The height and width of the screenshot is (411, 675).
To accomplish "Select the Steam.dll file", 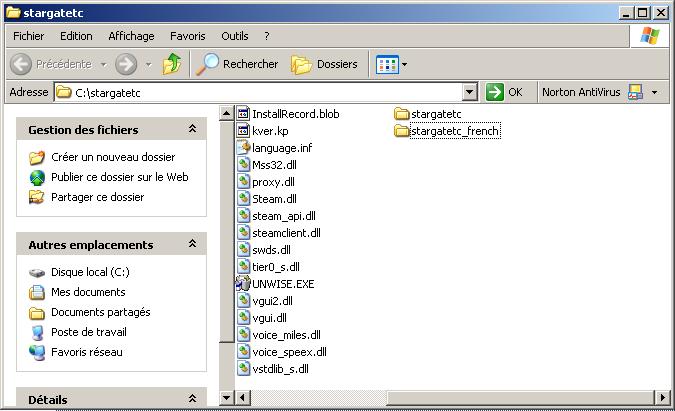I will (x=273, y=199).
